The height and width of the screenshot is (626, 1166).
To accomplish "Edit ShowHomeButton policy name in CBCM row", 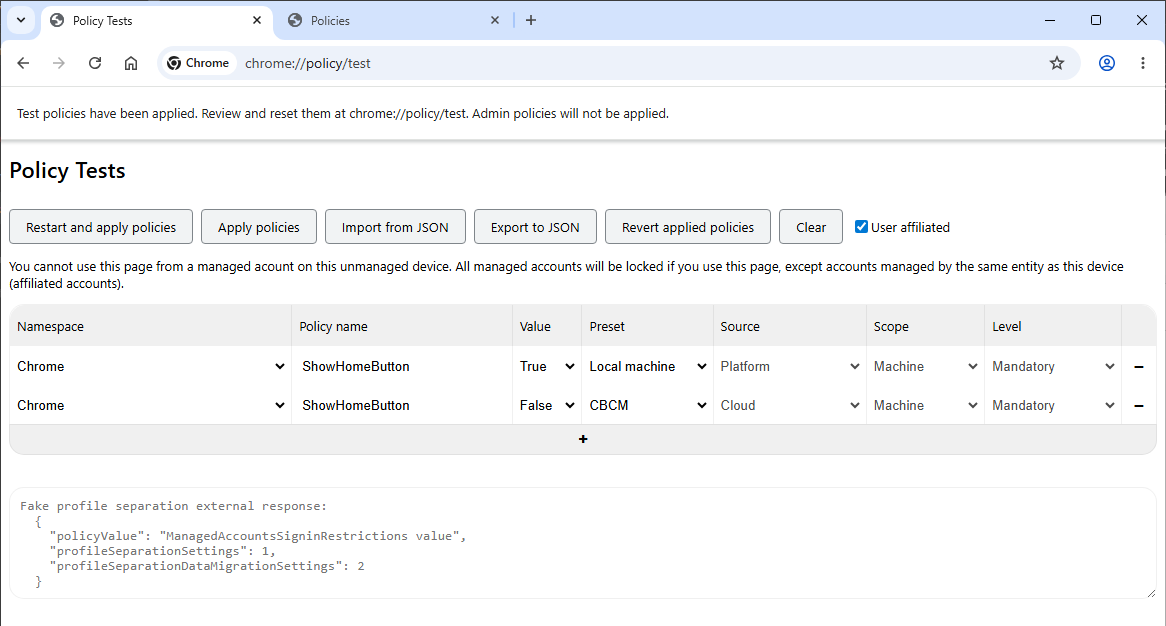I will pyautogui.click(x=402, y=406).
